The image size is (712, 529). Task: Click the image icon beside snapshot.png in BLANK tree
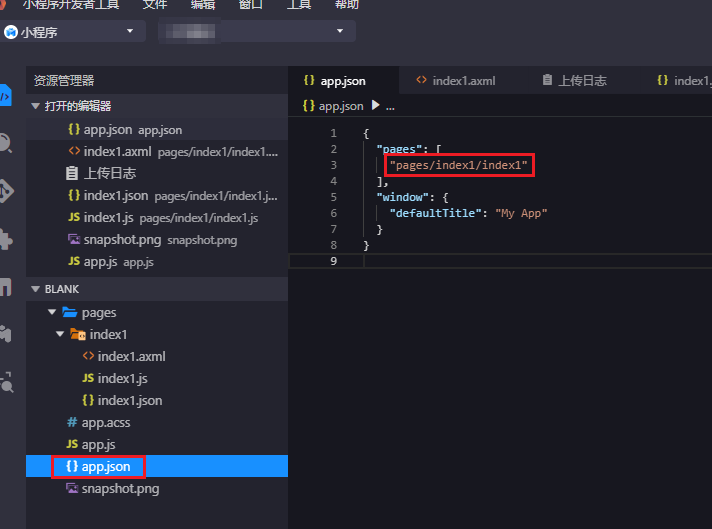point(72,488)
